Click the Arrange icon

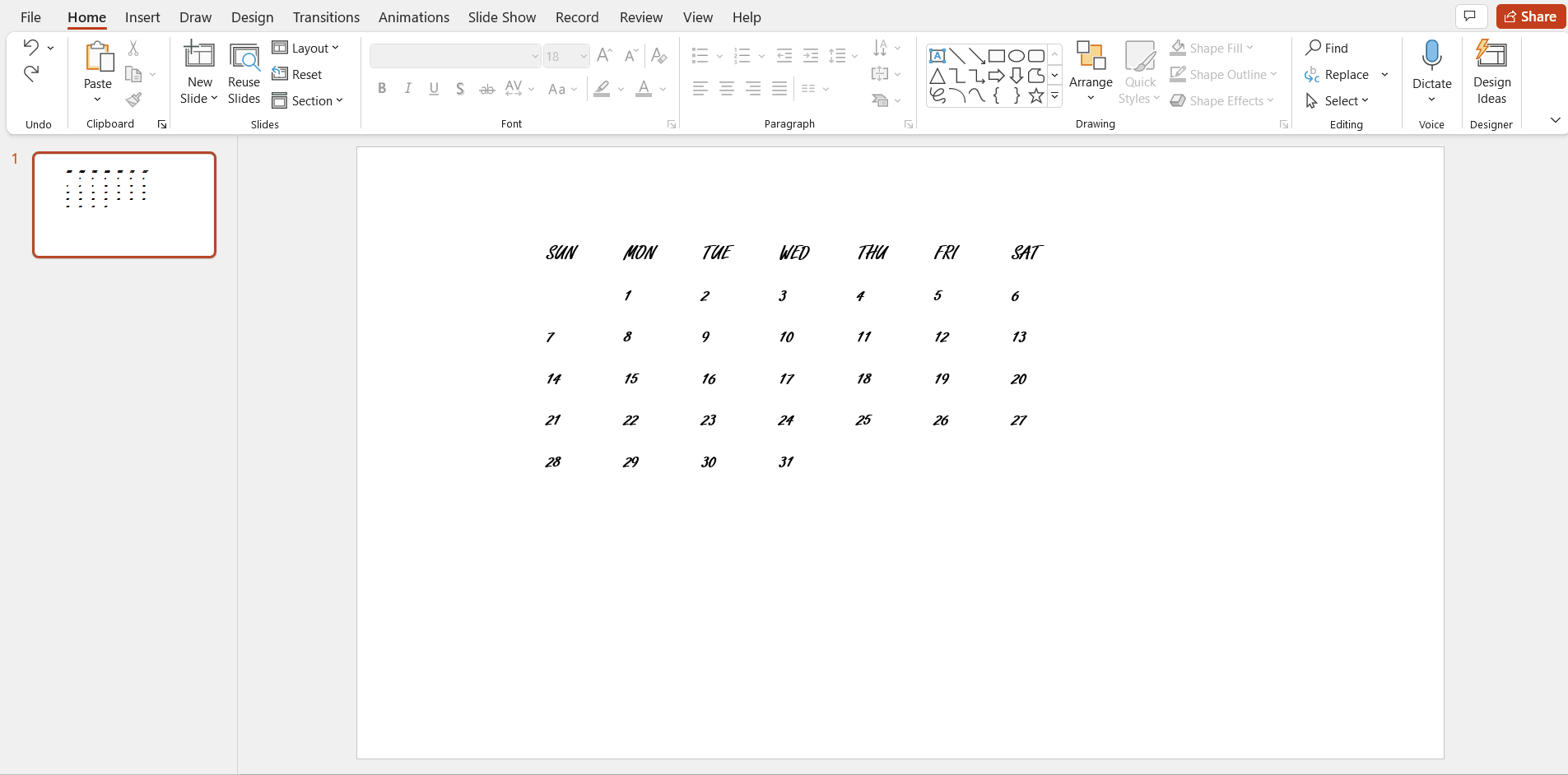[1091, 56]
